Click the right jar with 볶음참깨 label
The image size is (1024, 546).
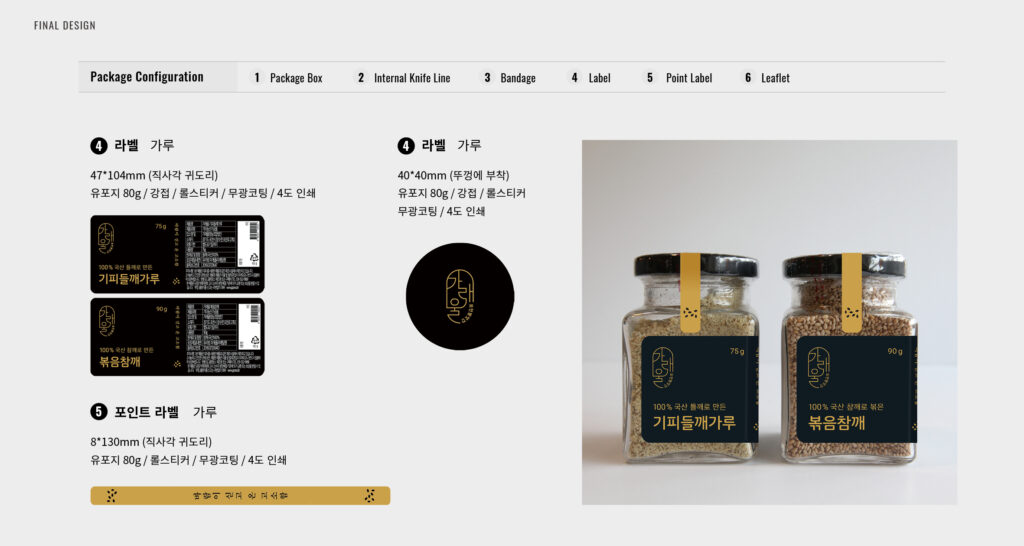click(848, 358)
